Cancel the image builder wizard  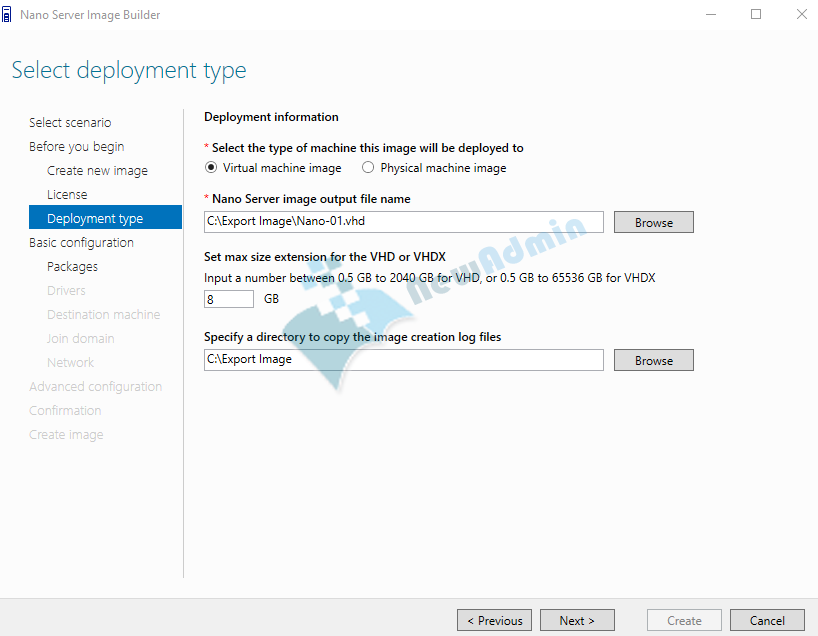pos(767,620)
